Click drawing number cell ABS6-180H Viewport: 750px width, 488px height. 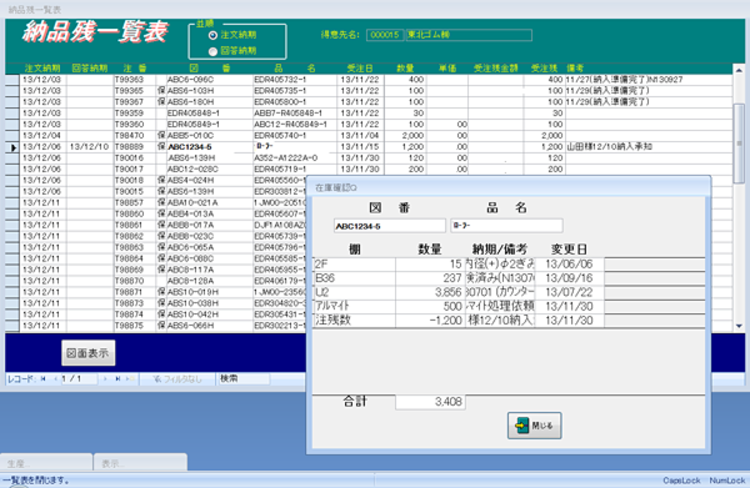pyautogui.click(x=209, y=102)
